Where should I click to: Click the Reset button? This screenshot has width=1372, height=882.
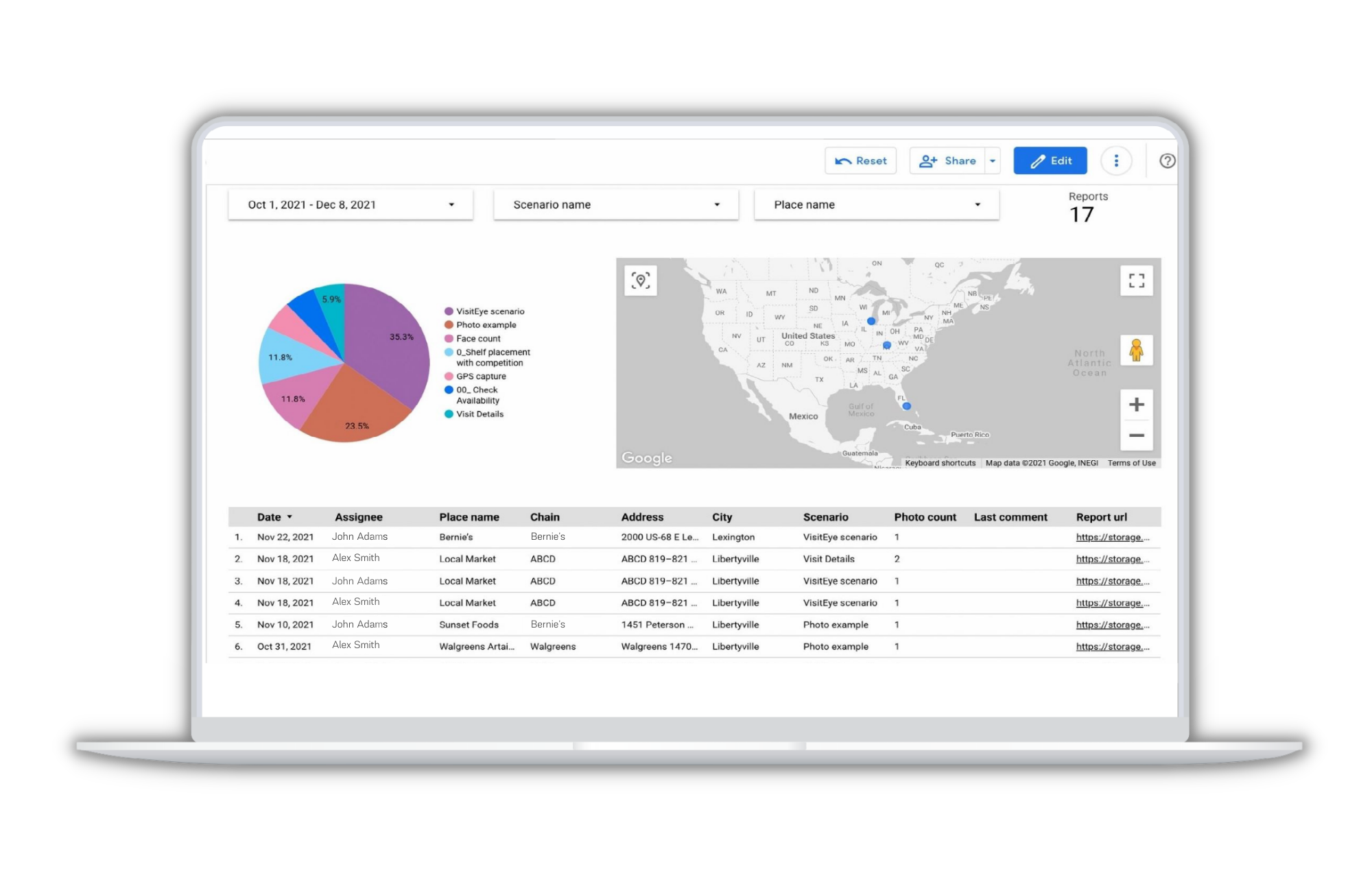click(x=860, y=160)
